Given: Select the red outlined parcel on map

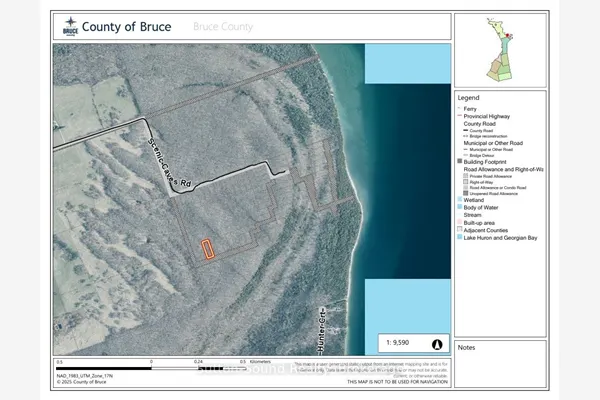Looking at the screenshot, I should pyautogui.click(x=204, y=250).
